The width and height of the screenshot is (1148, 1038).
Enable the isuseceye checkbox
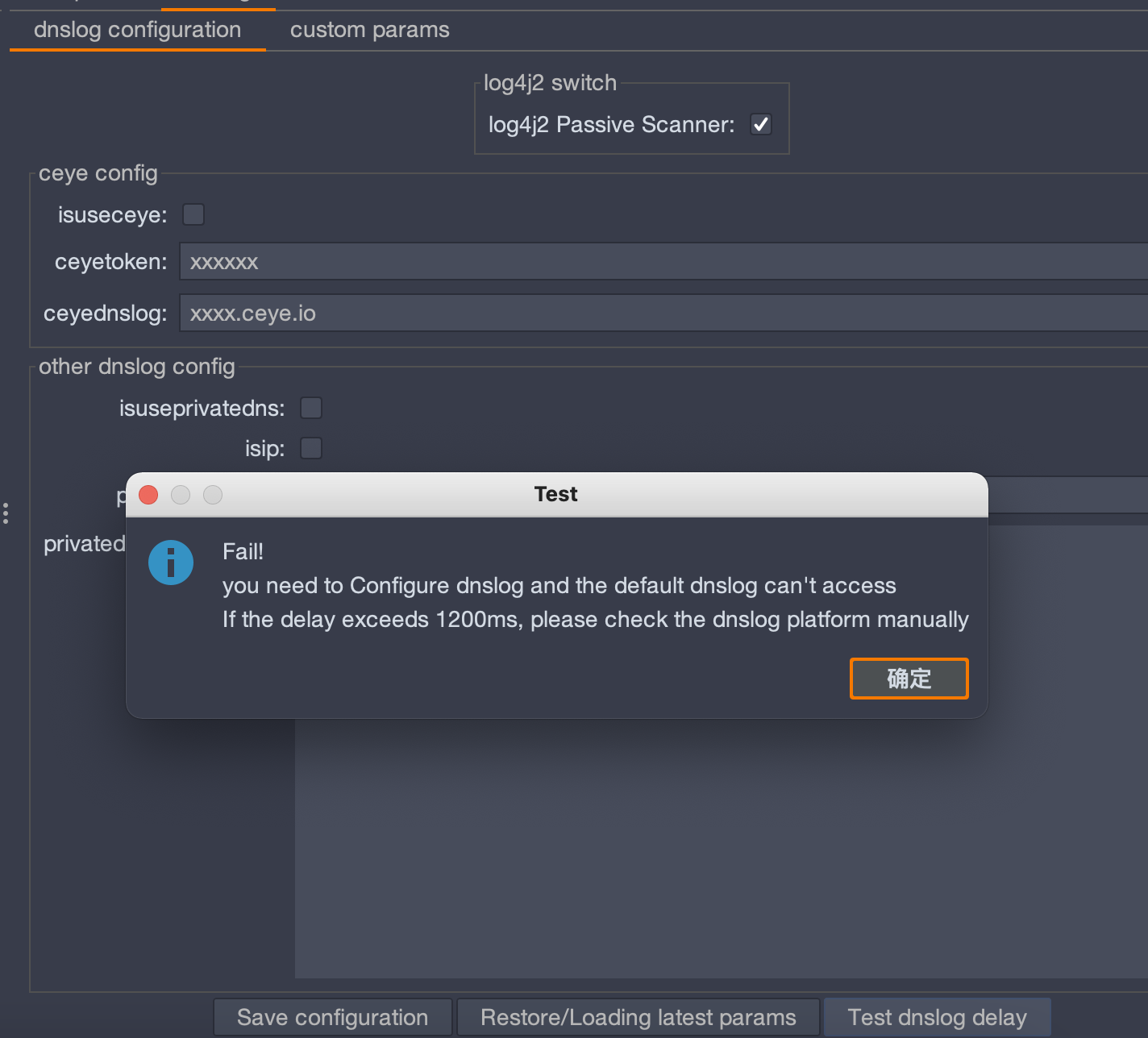click(193, 214)
